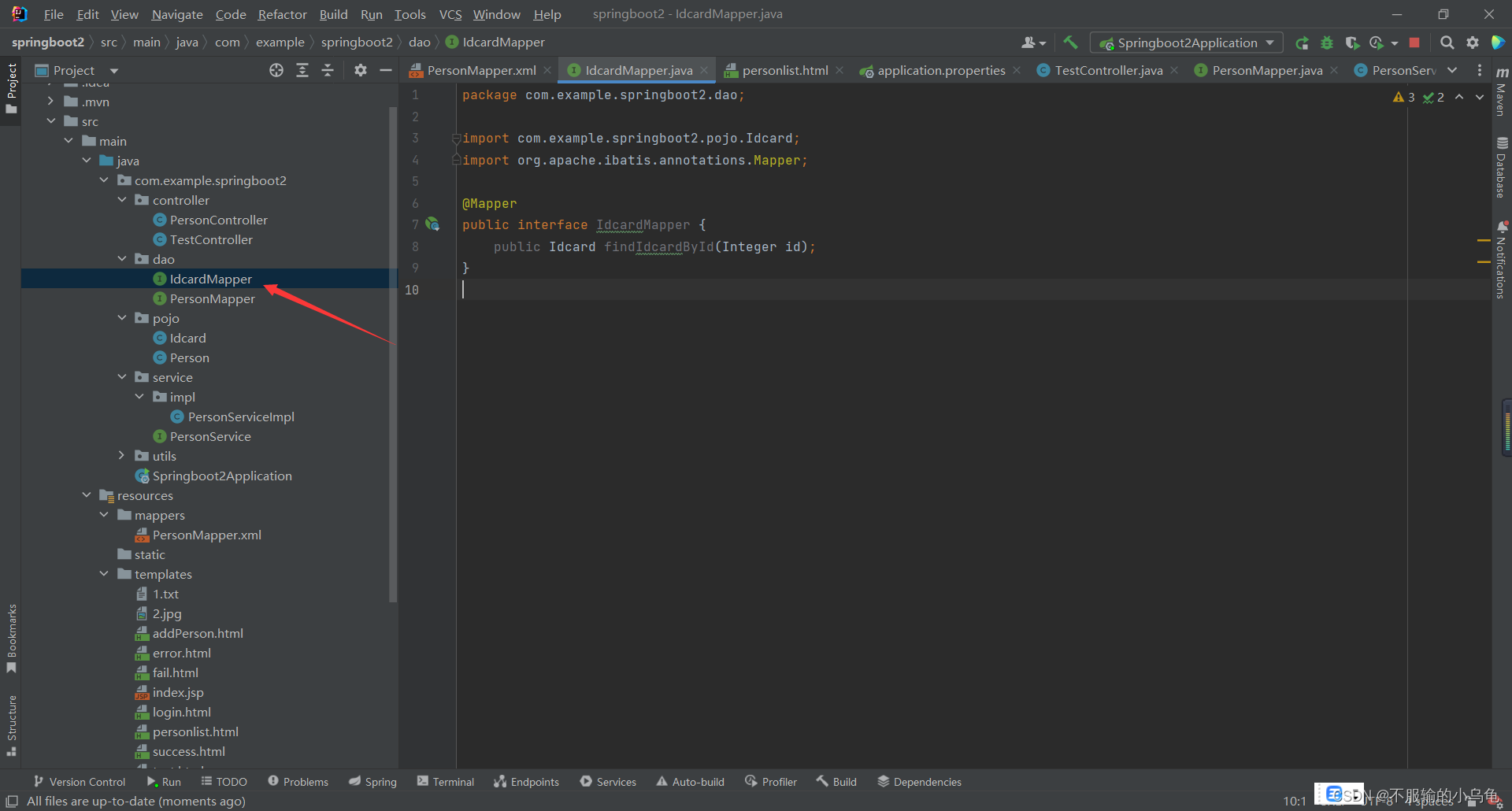Run with Coverage shield icon
This screenshot has height=811, width=1512.
click(1352, 43)
